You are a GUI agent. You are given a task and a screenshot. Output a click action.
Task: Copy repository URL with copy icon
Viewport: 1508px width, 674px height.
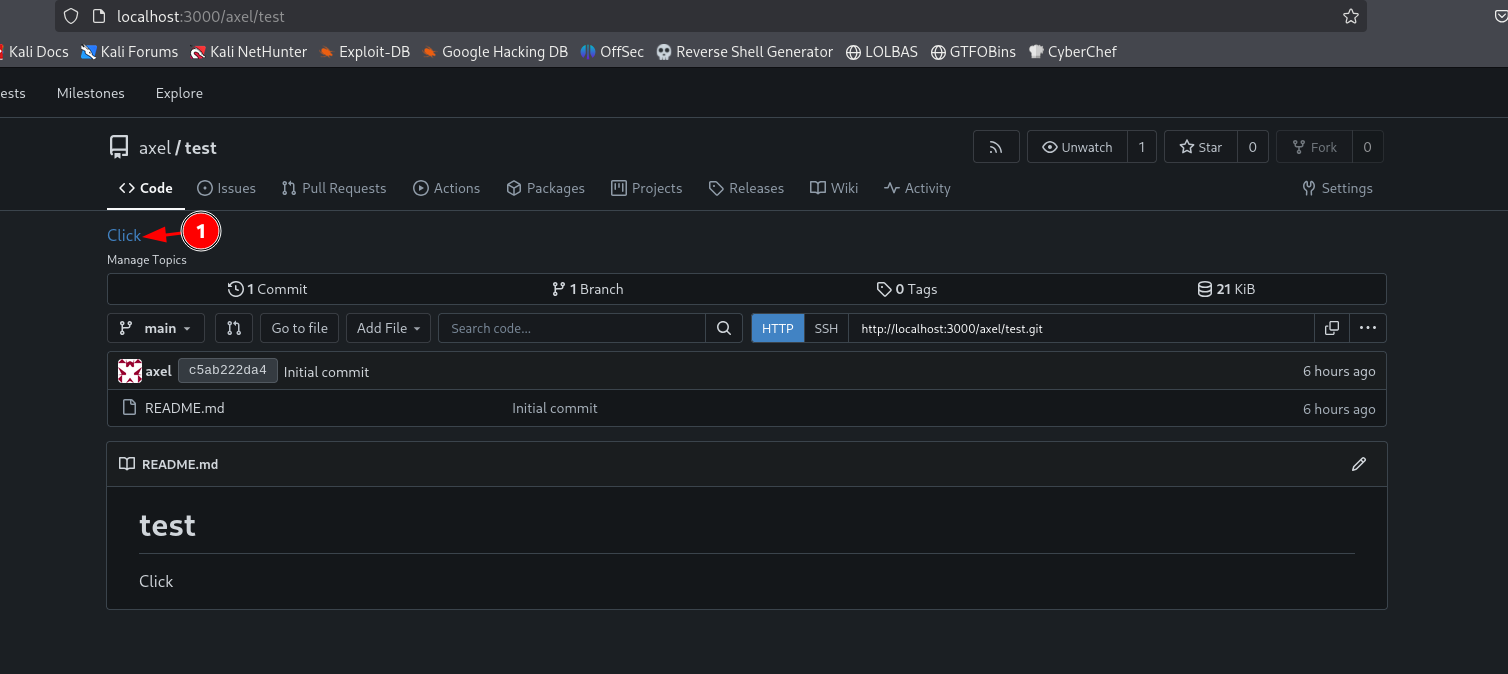click(1331, 328)
